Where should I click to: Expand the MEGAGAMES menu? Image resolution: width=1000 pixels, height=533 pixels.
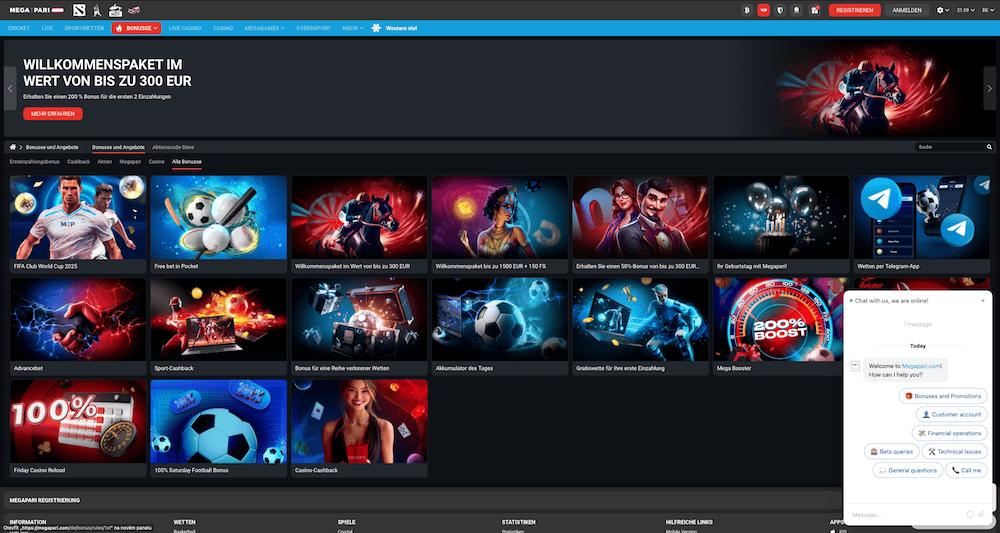(264, 28)
